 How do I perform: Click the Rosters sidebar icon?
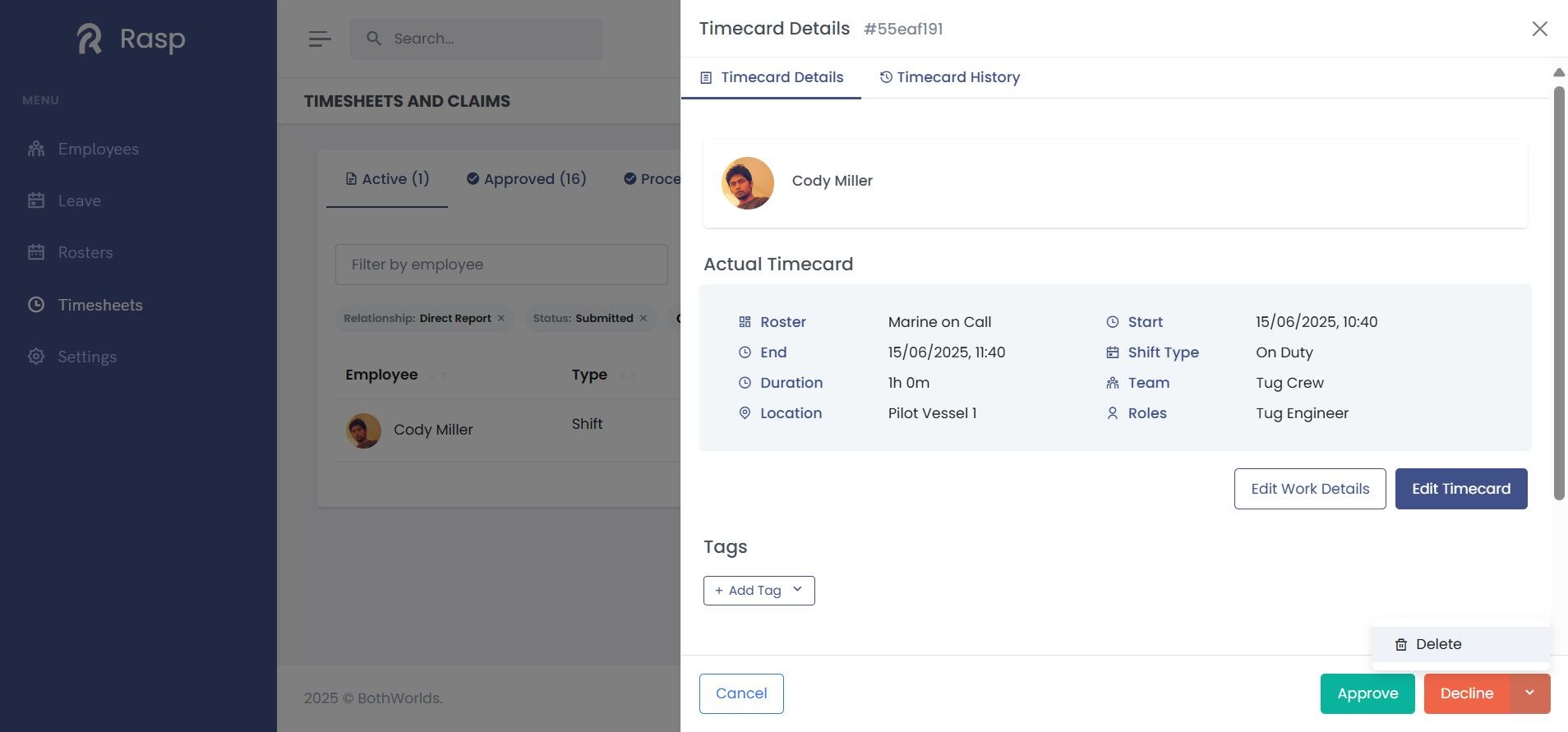pyautogui.click(x=36, y=252)
